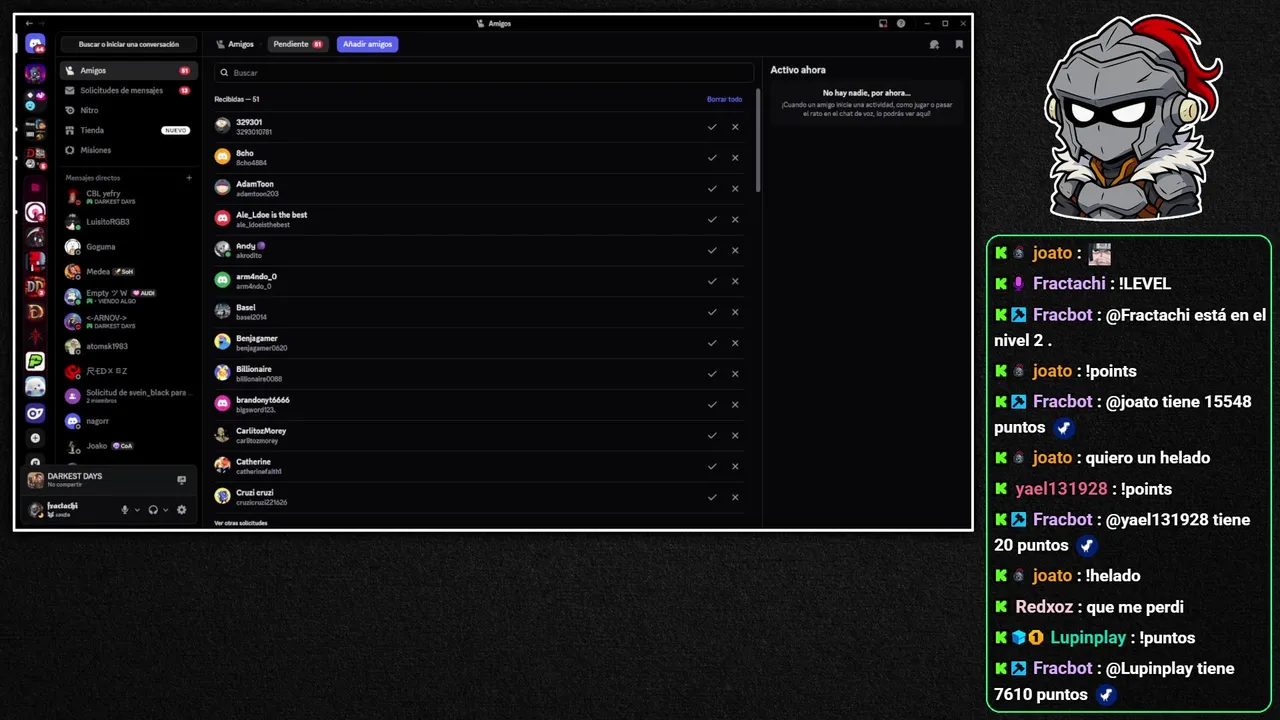Image resolution: width=1280 pixels, height=720 pixels.
Task: Ignore Cruzi cruzi friend request
Action: [735, 497]
